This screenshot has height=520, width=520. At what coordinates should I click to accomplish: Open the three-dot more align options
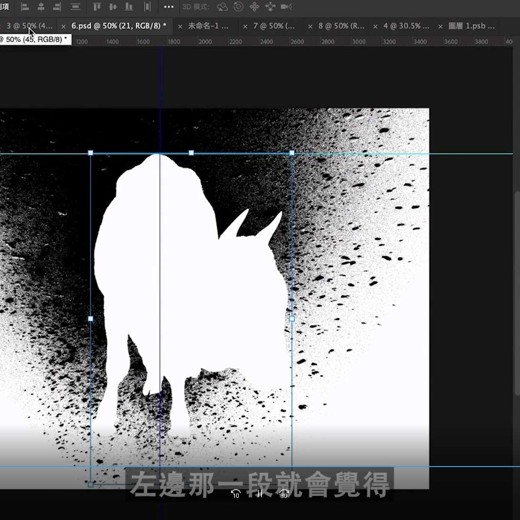[169, 7]
